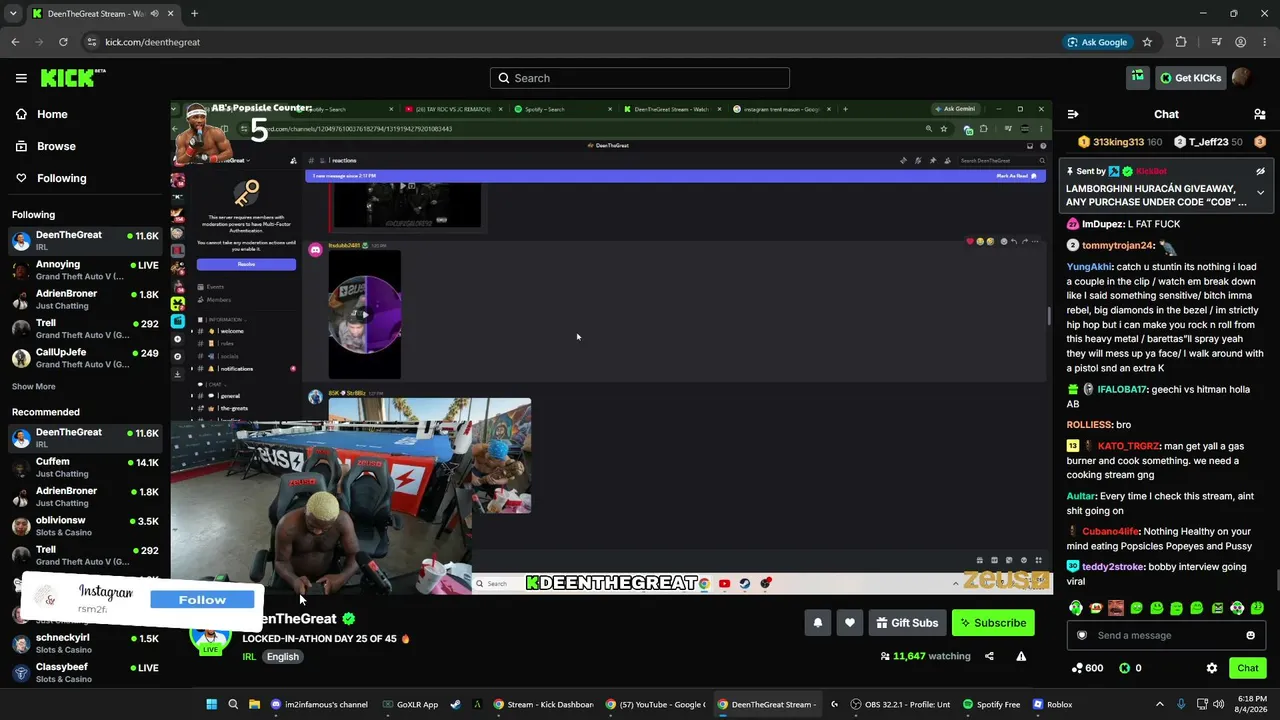
Task: Open GoXLR App from taskbar
Action: pos(411,704)
